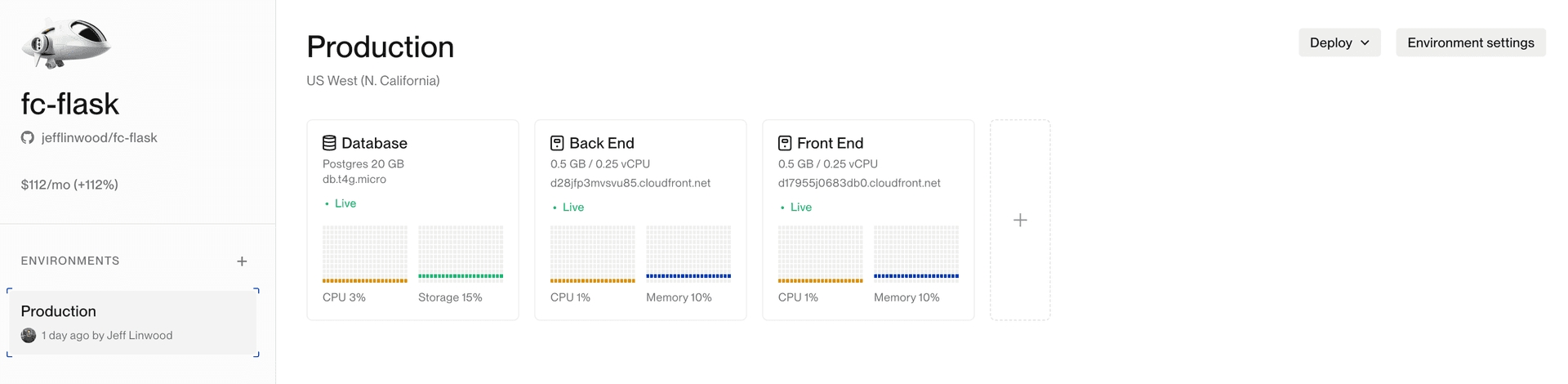
Task: Click the Front End CPU 1% chart
Action: click(x=820, y=254)
